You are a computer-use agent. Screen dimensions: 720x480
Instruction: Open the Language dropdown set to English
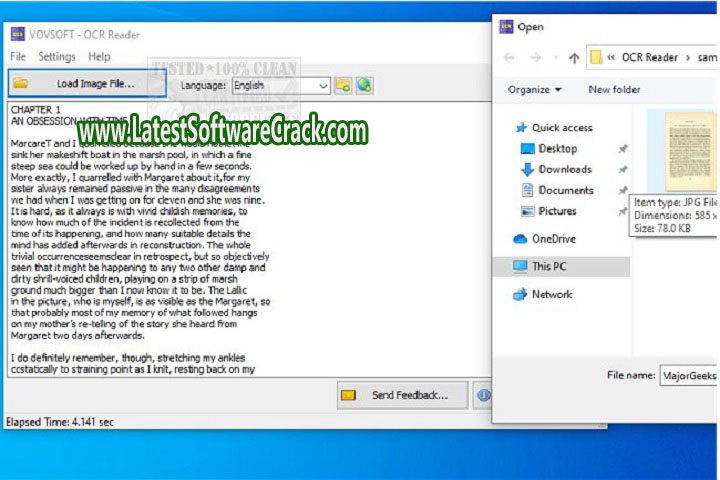280,85
